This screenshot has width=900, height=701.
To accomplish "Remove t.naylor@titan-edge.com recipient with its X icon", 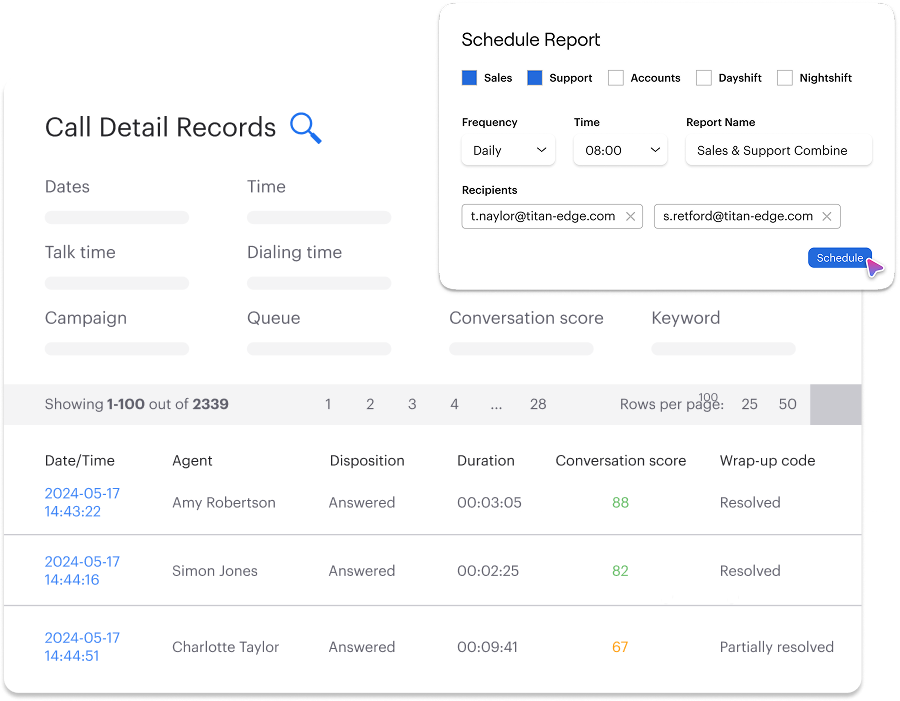I will coord(630,216).
